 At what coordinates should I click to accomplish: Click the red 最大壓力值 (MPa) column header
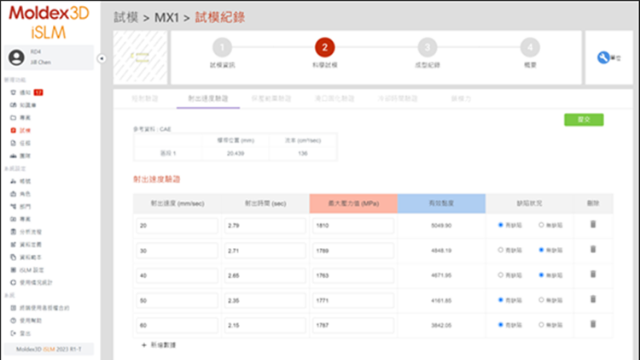point(353,203)
